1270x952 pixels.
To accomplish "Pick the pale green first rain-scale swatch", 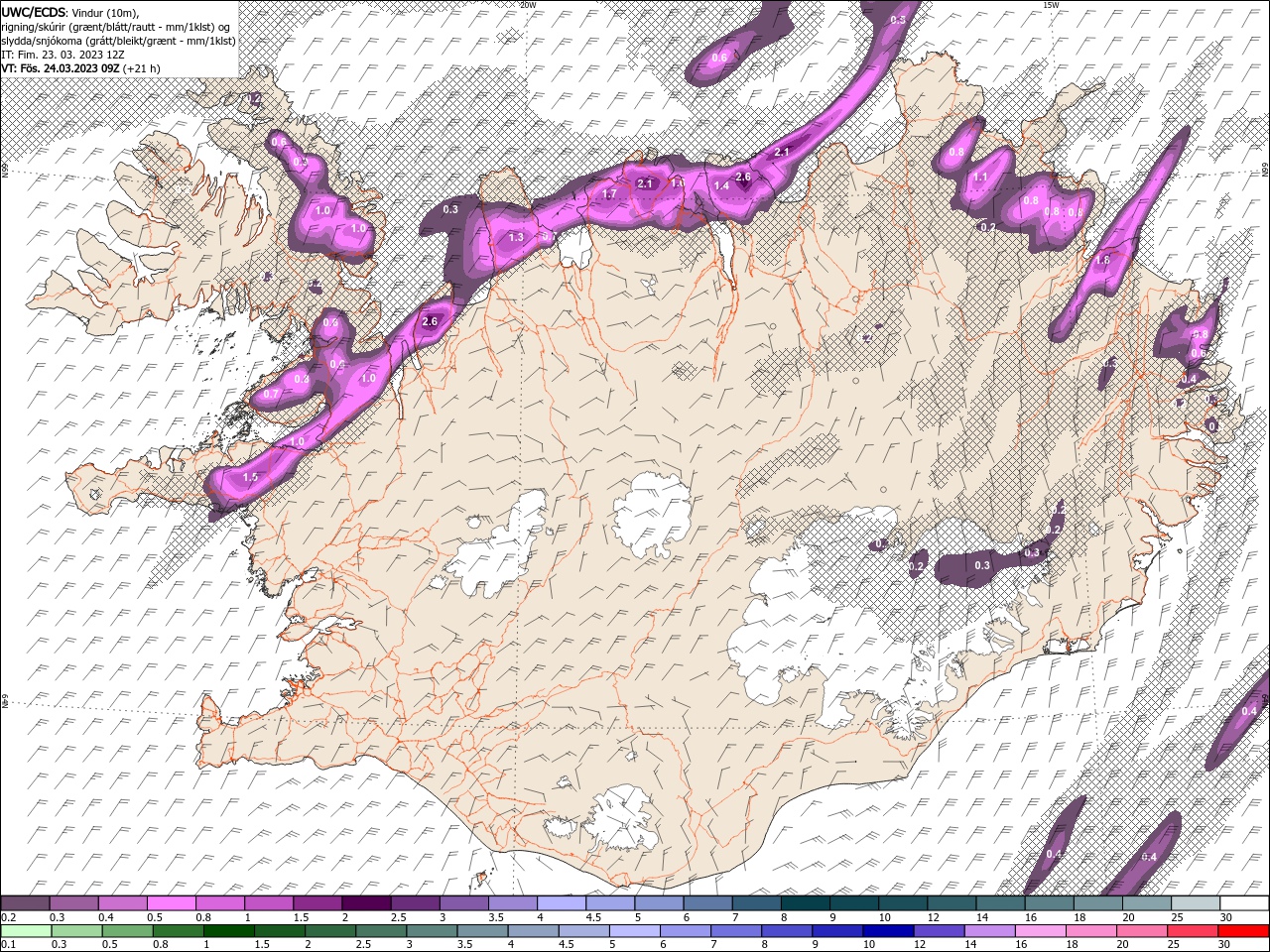I will pyautogui.click(x=26, y=931).
